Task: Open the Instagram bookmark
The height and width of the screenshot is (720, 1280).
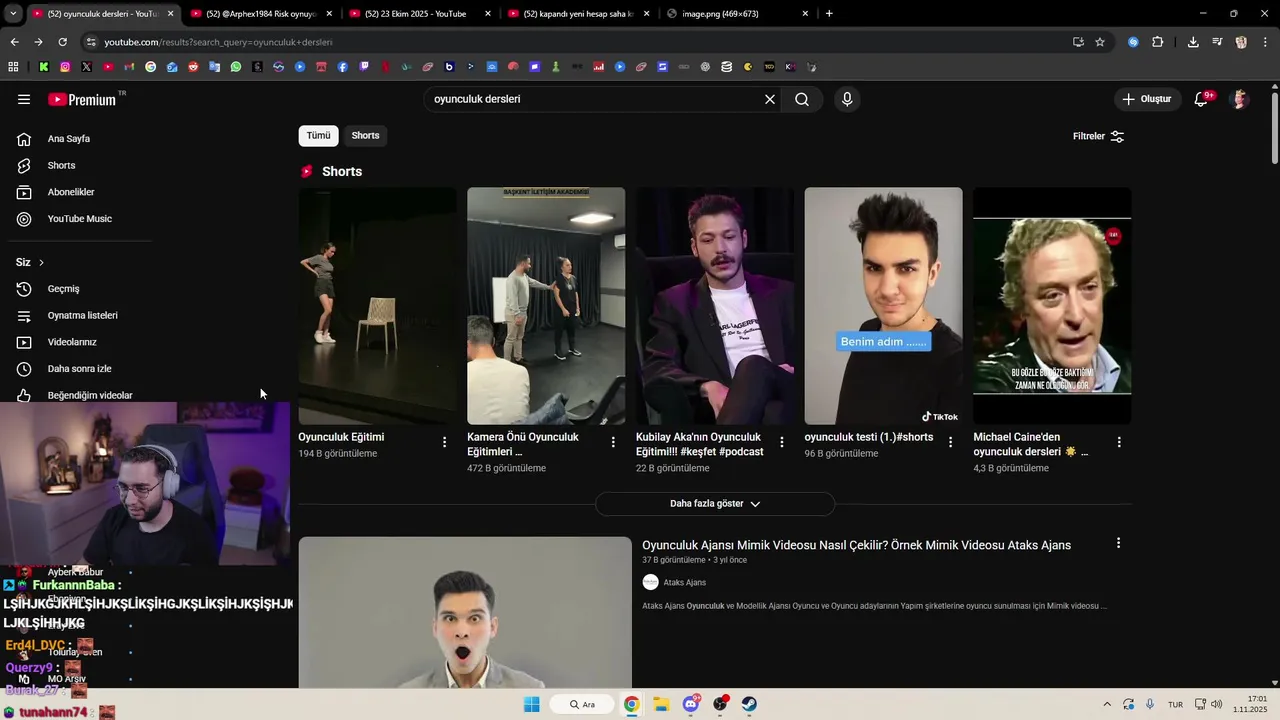Action: tap(65, 67)
